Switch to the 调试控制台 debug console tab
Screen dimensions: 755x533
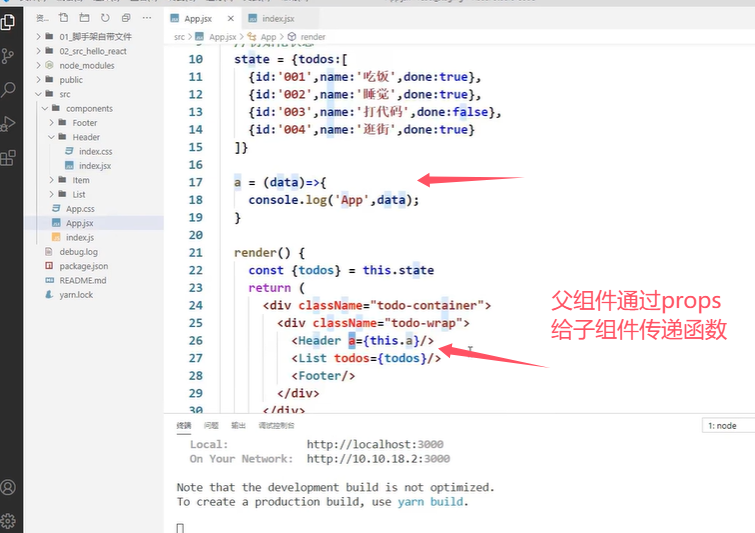tap(276, 426)
